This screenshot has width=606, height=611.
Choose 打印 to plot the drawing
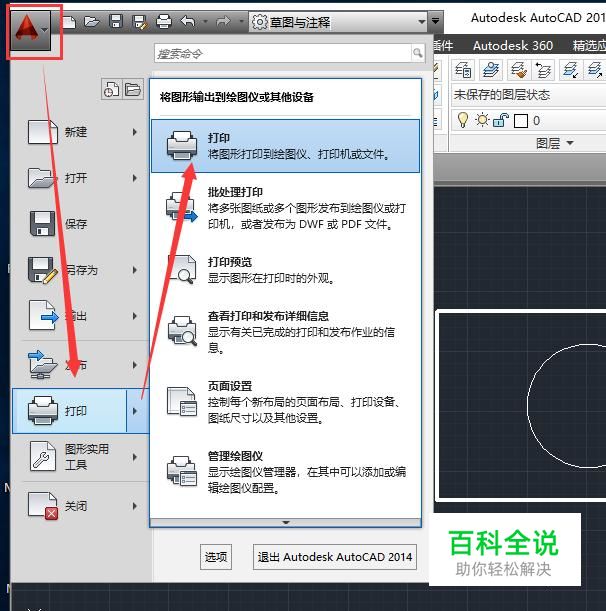click(x=285, y=146)
